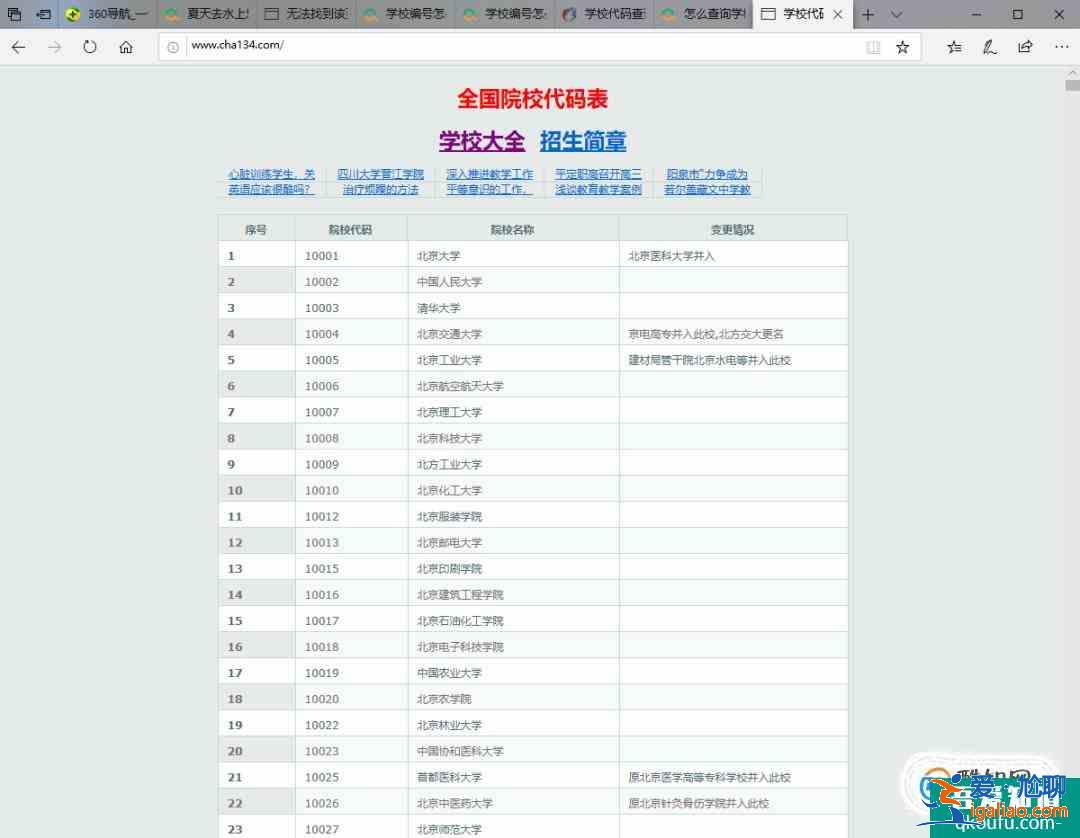Select the 北京航空航天大学 cell
This screenshot has width=1080, height=838.
pyautogui.click(x=512, y=386)
